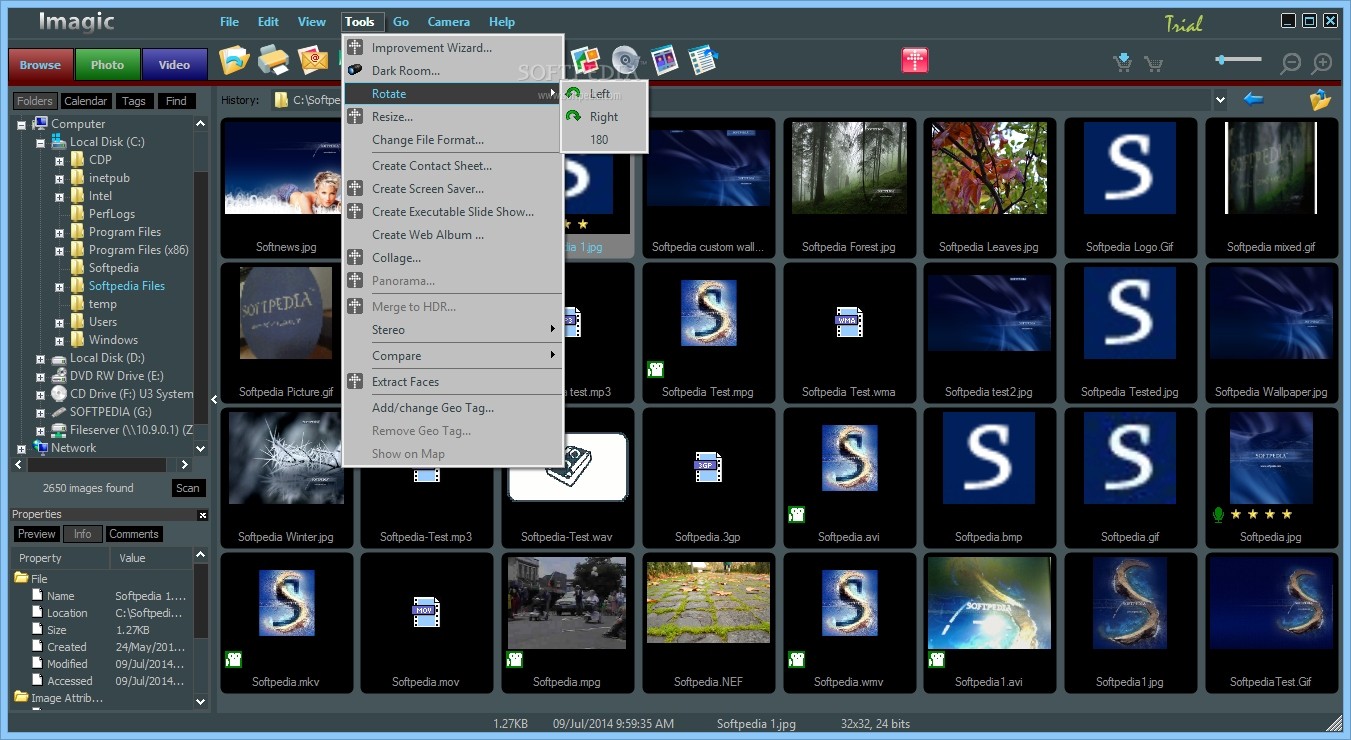Viewport: 1351px width, 740px height.
Task: Click the Improvement Wizard menu icon
Action: 354,47
